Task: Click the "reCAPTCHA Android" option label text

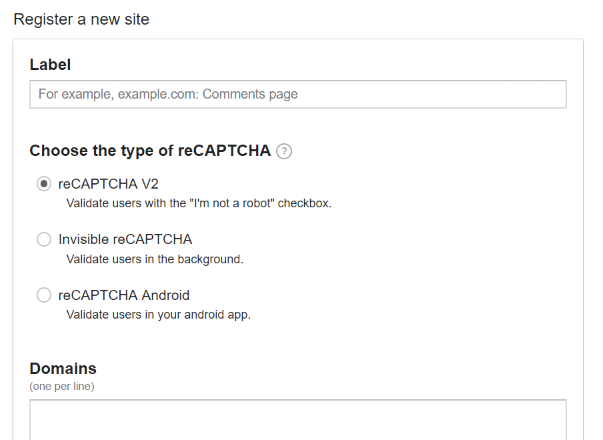Action: tap(123, 296)
